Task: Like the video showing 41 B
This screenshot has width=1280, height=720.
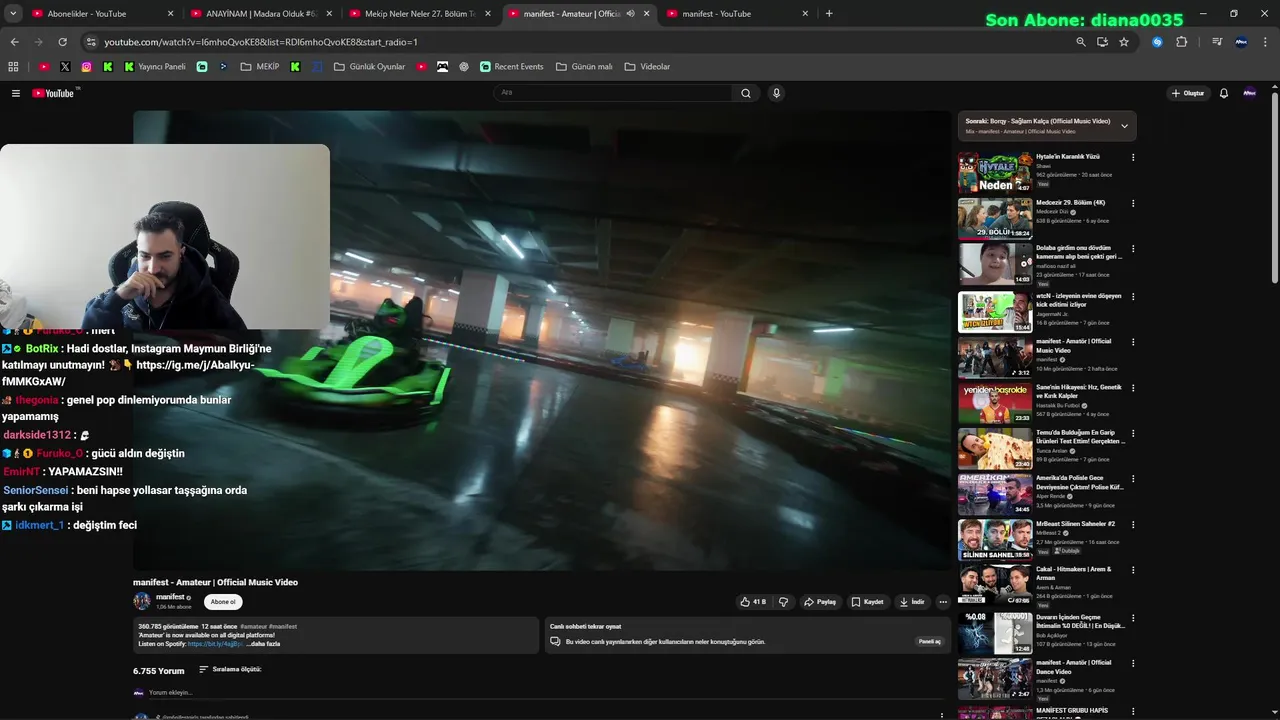Action: pos(753,602)
